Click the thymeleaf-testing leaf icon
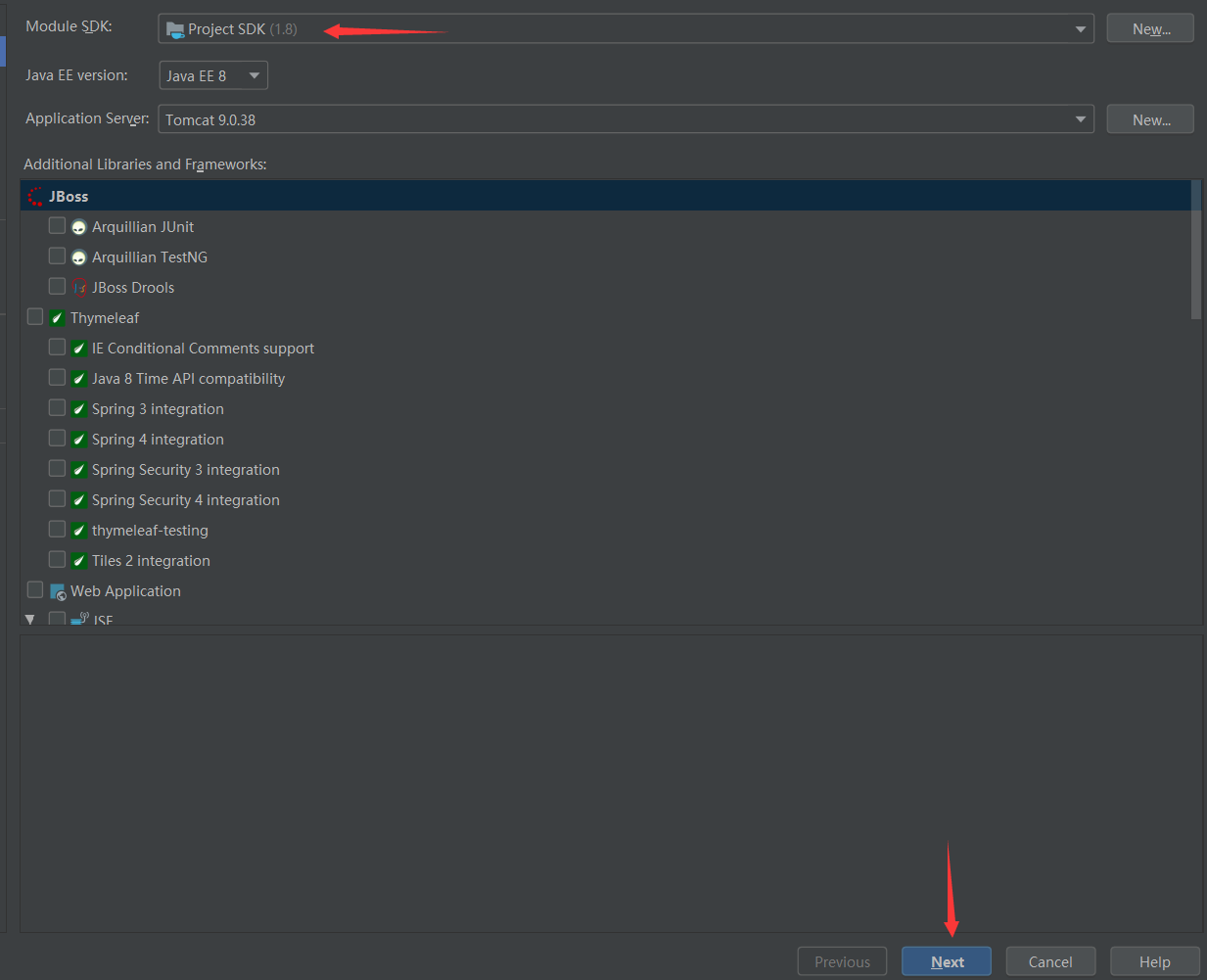This screenshot has height=980, width=1207. [x=79, y=531]
